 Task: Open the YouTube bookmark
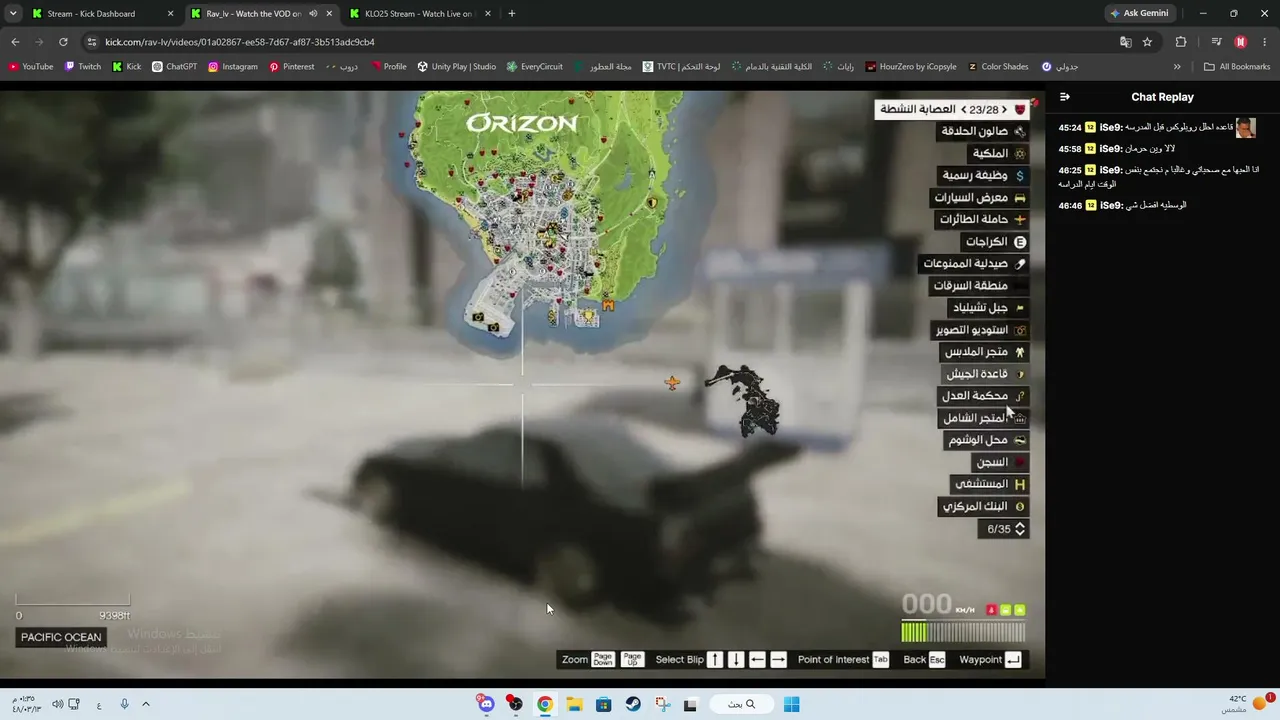[x=31, y=67]
